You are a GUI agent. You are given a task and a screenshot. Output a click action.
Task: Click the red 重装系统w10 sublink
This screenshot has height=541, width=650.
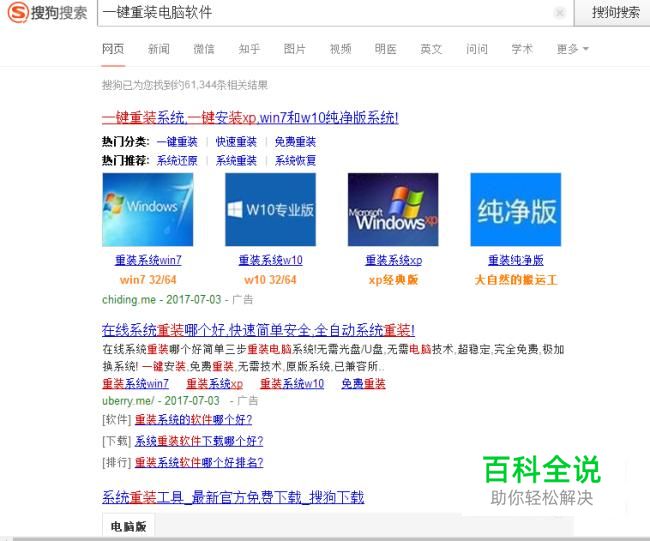(292, 383)
